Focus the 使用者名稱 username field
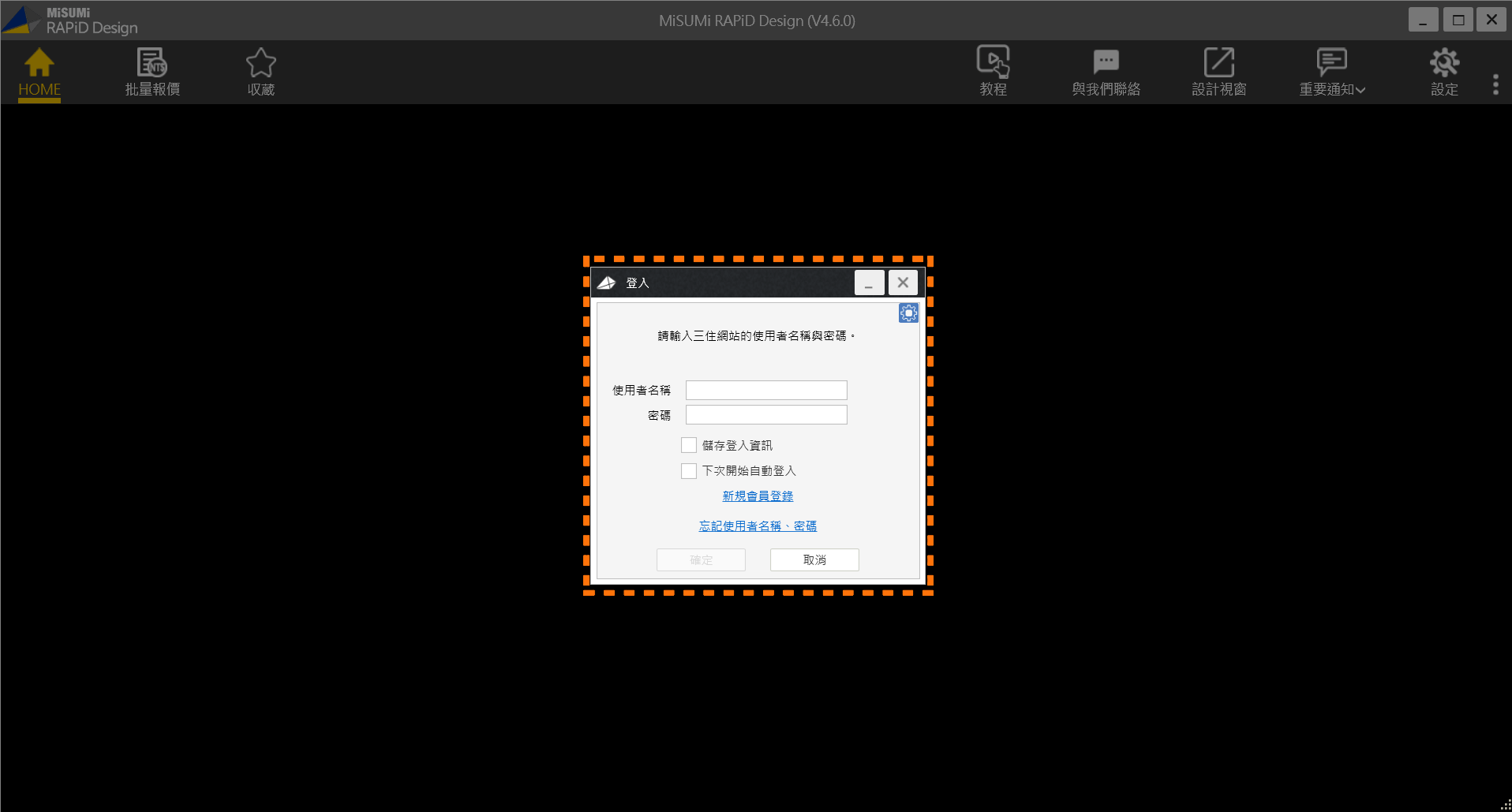1512x812 pixels. [x=766, y=391]
